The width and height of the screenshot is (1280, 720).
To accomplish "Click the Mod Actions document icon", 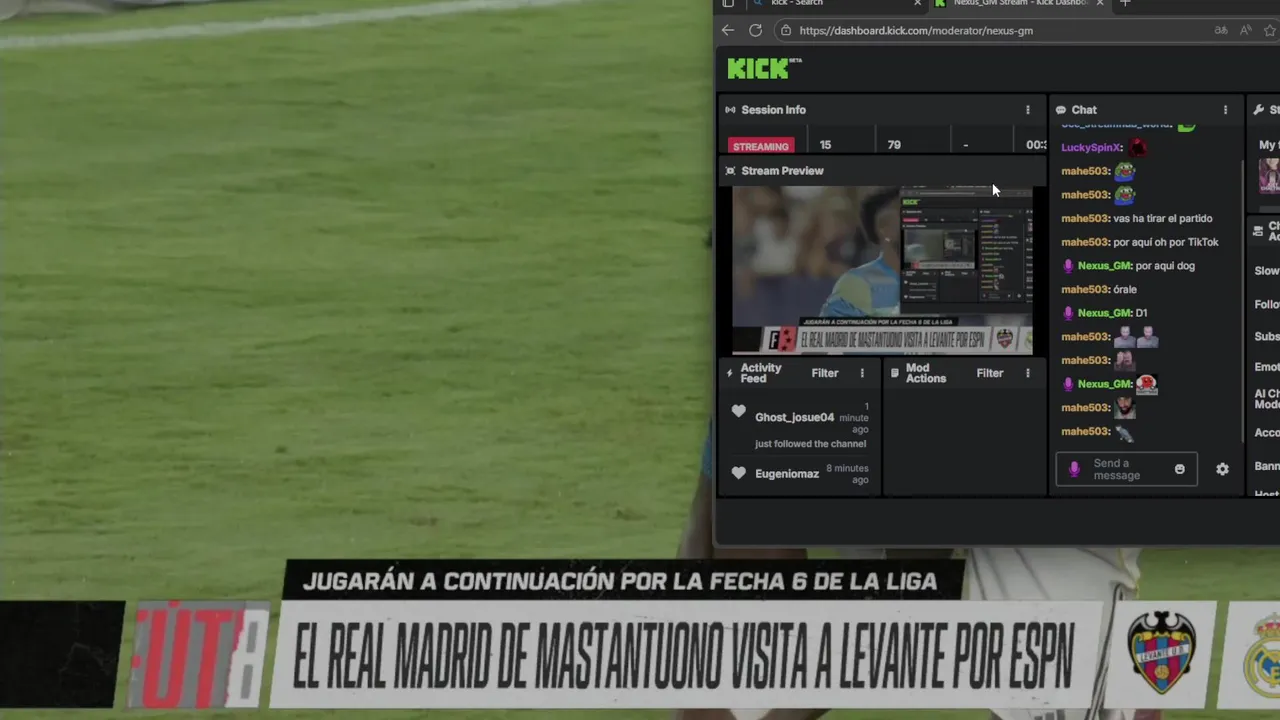I will coord(895,373).
